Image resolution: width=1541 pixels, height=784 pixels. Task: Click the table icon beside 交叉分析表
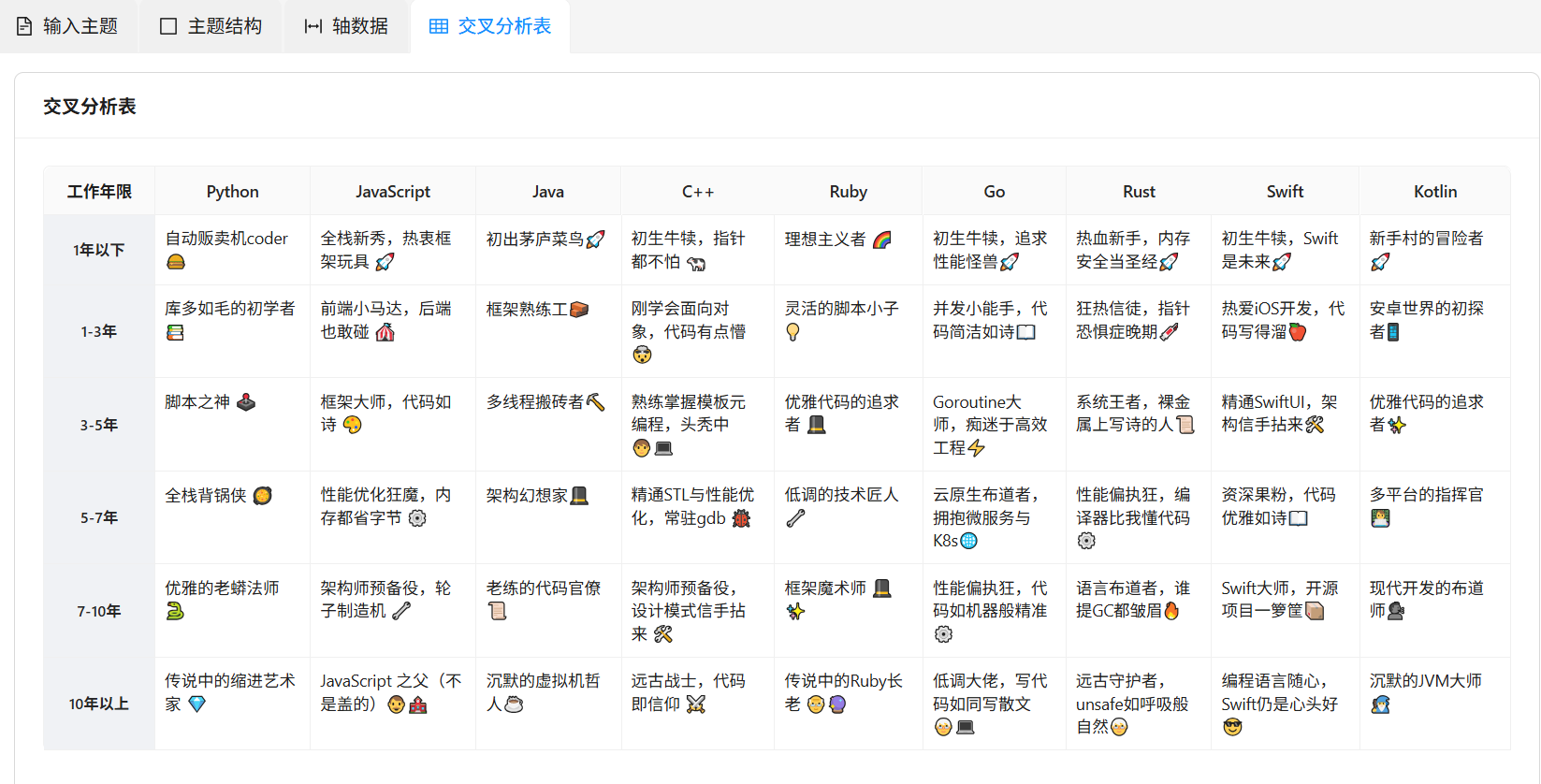(x=438, y=26)
